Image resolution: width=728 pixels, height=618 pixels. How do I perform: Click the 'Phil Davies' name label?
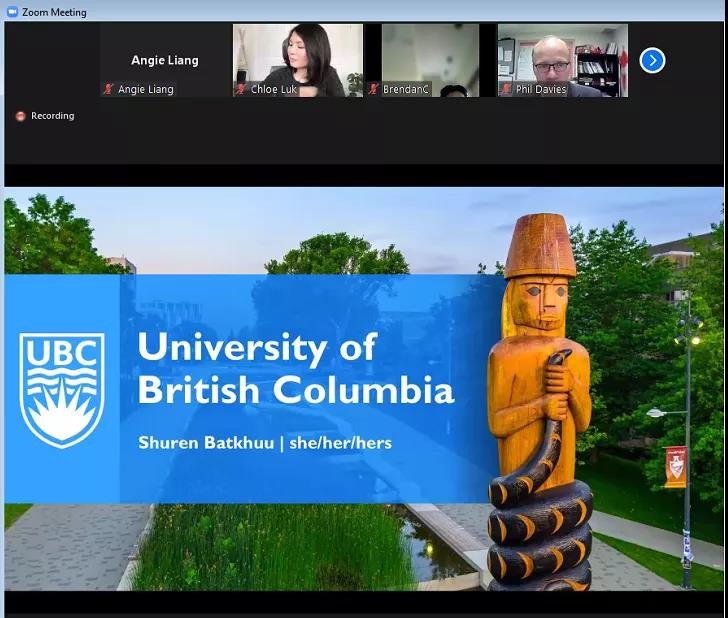tap(541, 89)
